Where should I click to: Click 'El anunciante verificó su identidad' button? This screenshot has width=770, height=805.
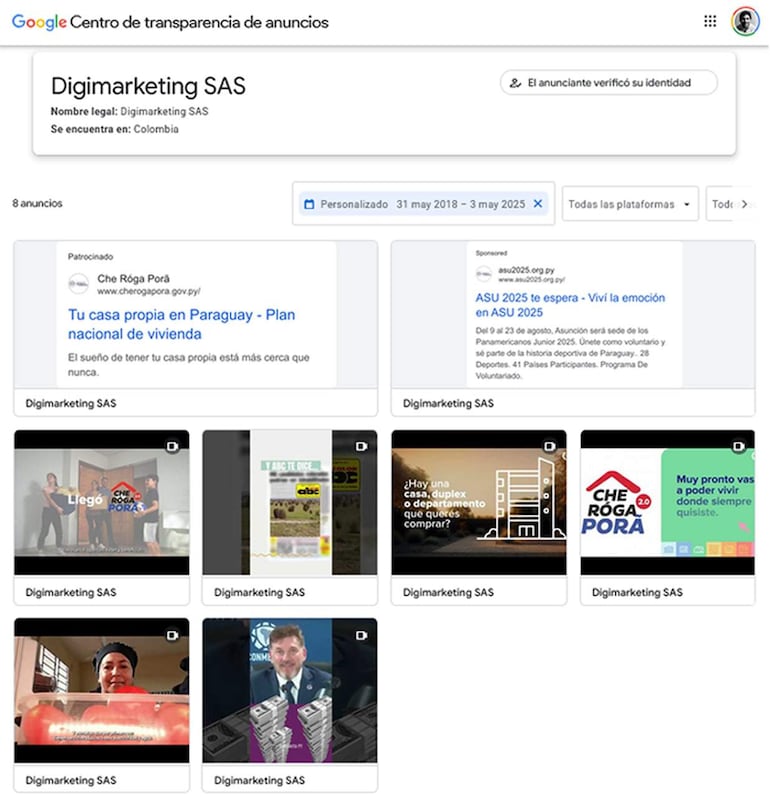[608, 83]
